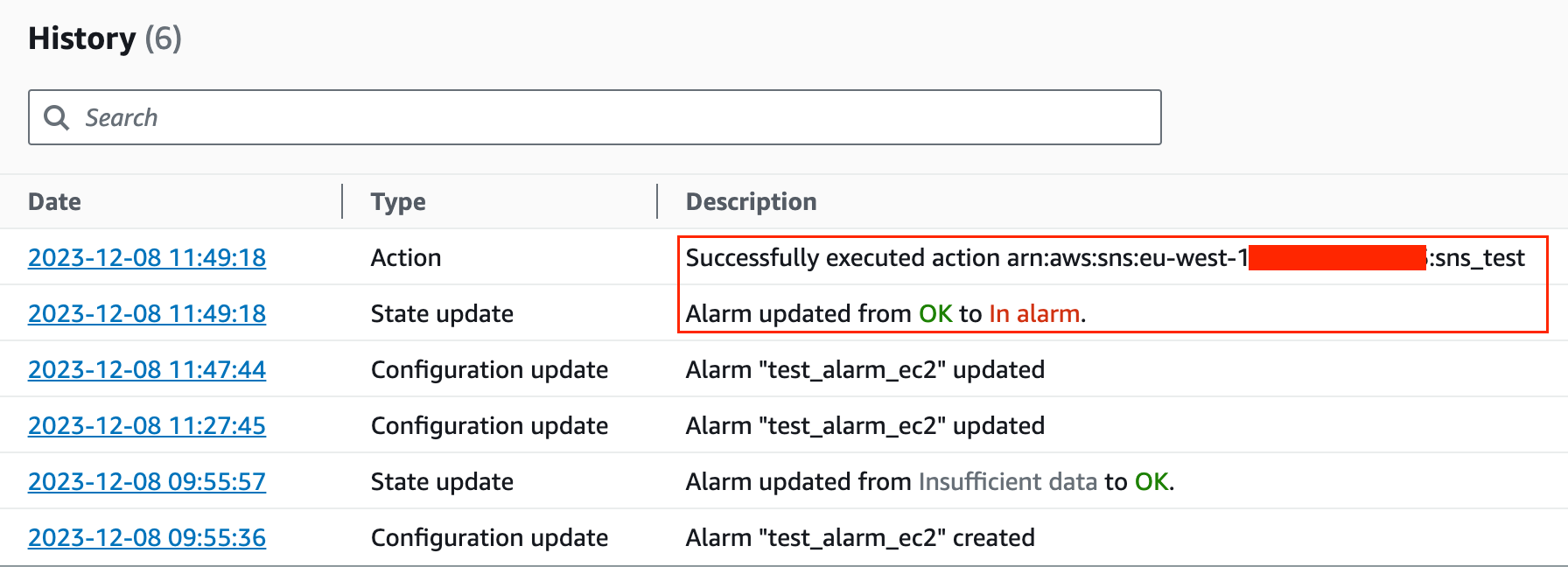Screen dimensions: 1568x567
Task: Select the State update type cell
Action: 442,313
